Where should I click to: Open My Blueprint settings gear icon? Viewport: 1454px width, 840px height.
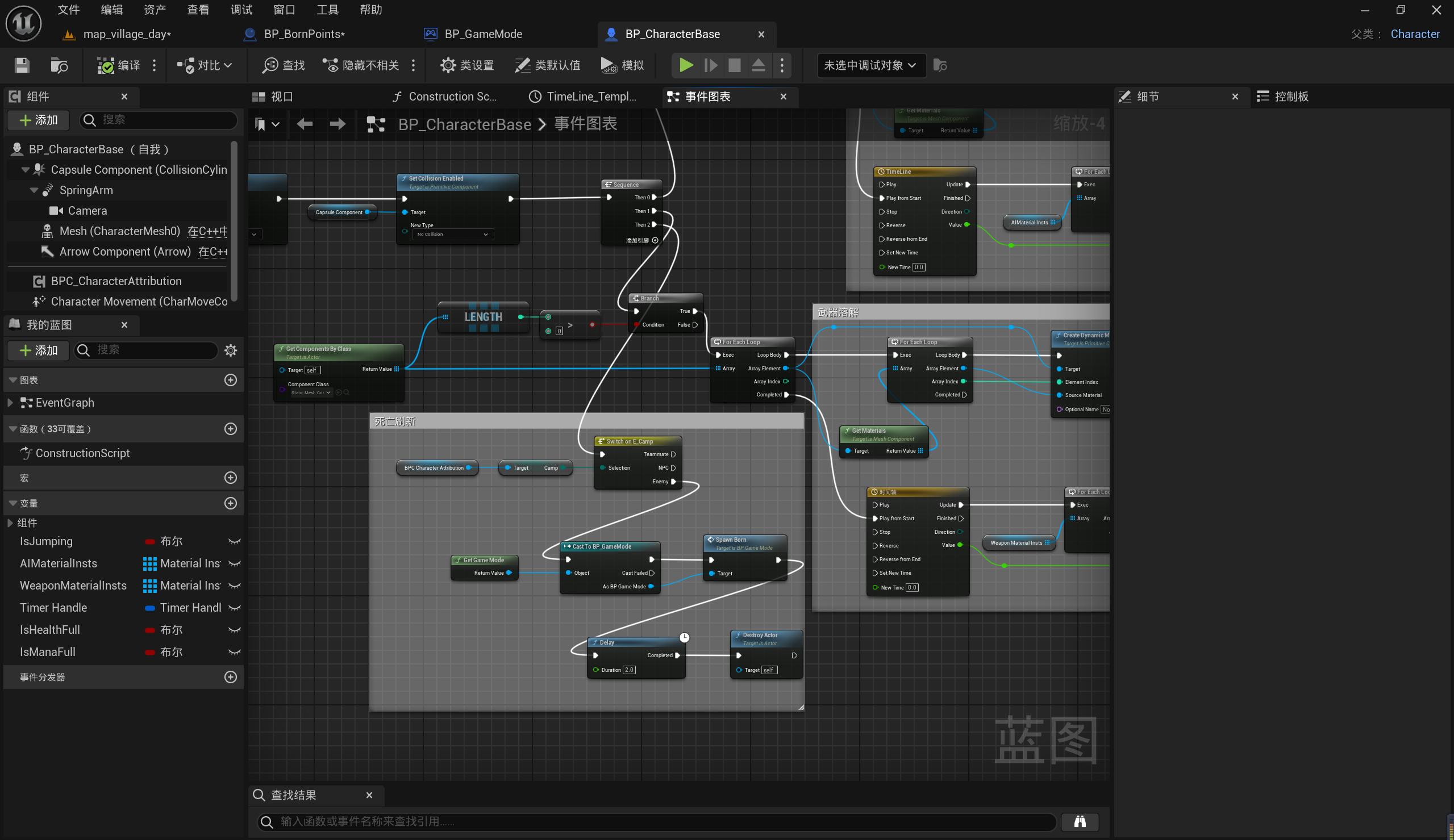click(x=231, y=350)
